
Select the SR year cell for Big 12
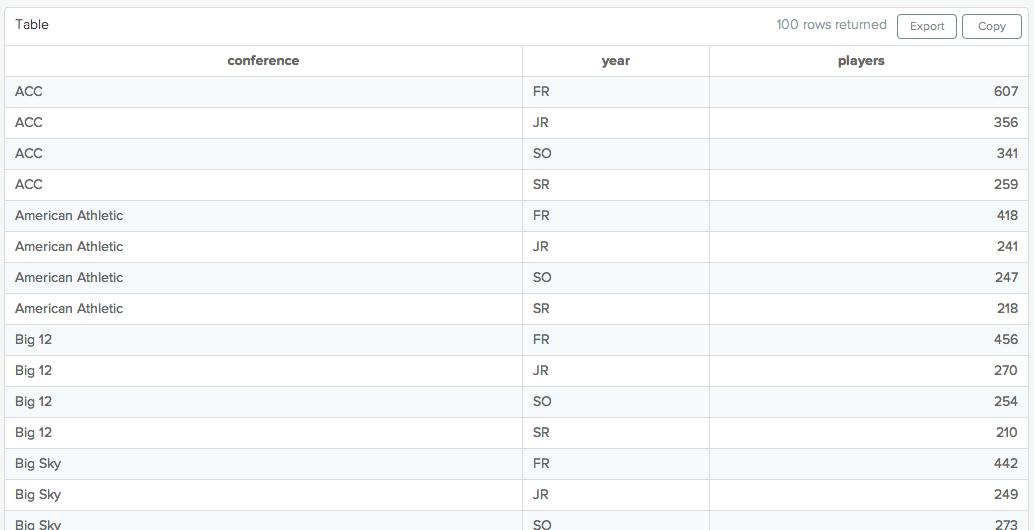click(x=542, y=433)
